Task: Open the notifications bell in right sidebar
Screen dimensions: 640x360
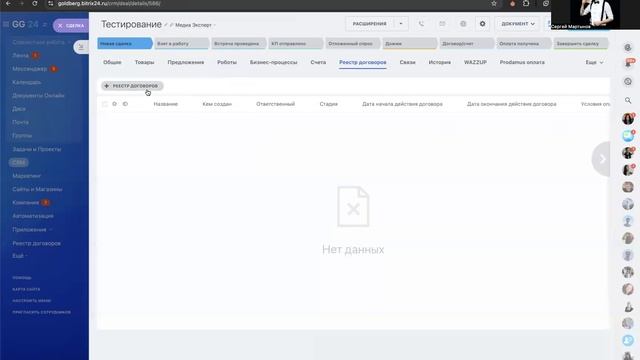Action: tap(628, 64)
